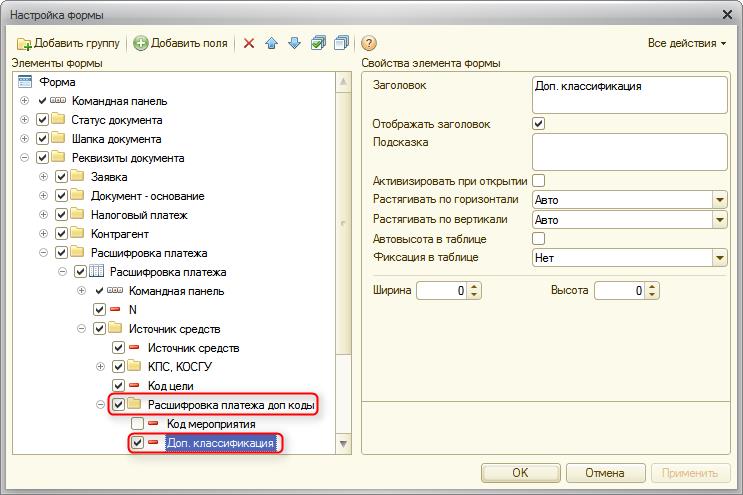The width and height of the screenshot is (743, 495).
Task: Select the Источник средств field row
Action: click(193, 348)
